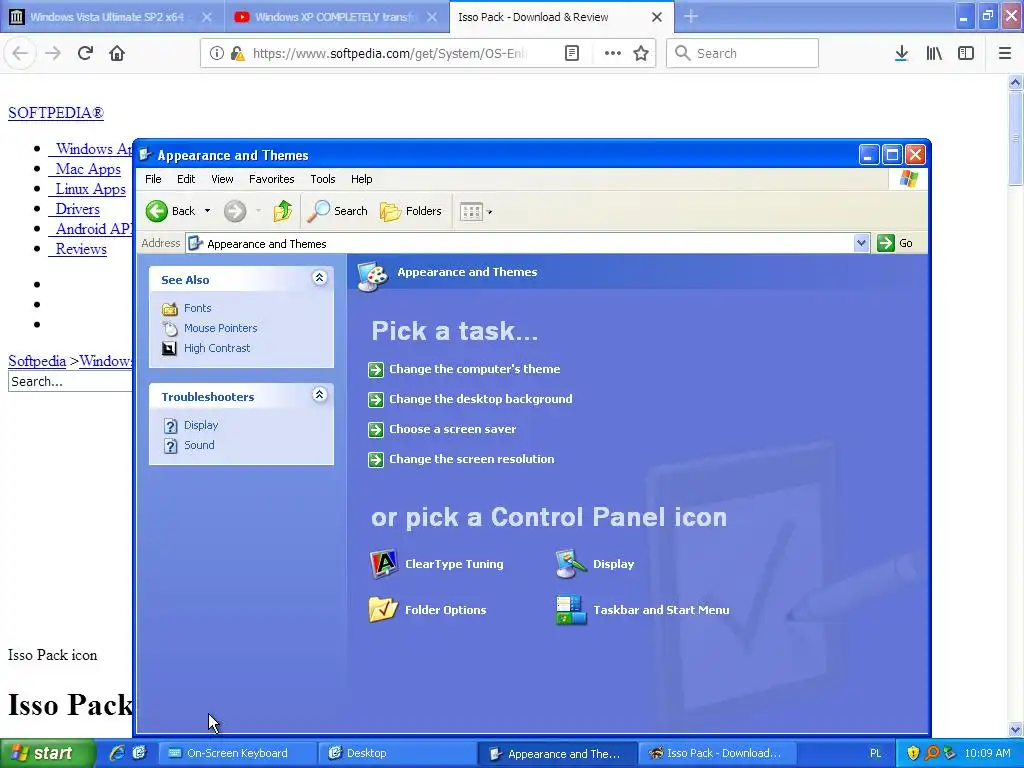The height and width of the screenshot is (768, 1024).
Task: Open the Sound troubleshooter
Action: point(199,445)
